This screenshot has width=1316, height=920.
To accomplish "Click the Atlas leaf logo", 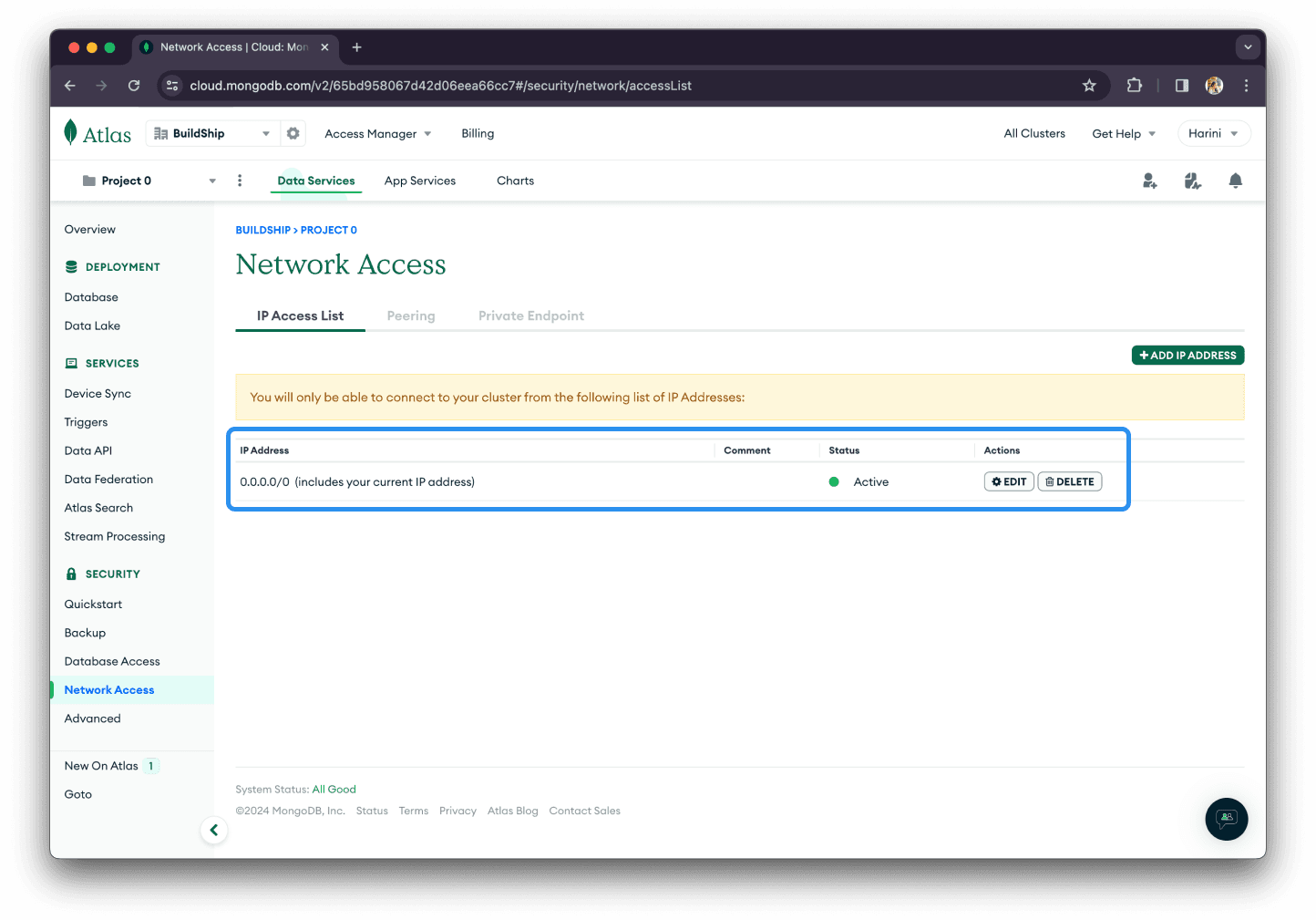I will (x=72, y=131).
